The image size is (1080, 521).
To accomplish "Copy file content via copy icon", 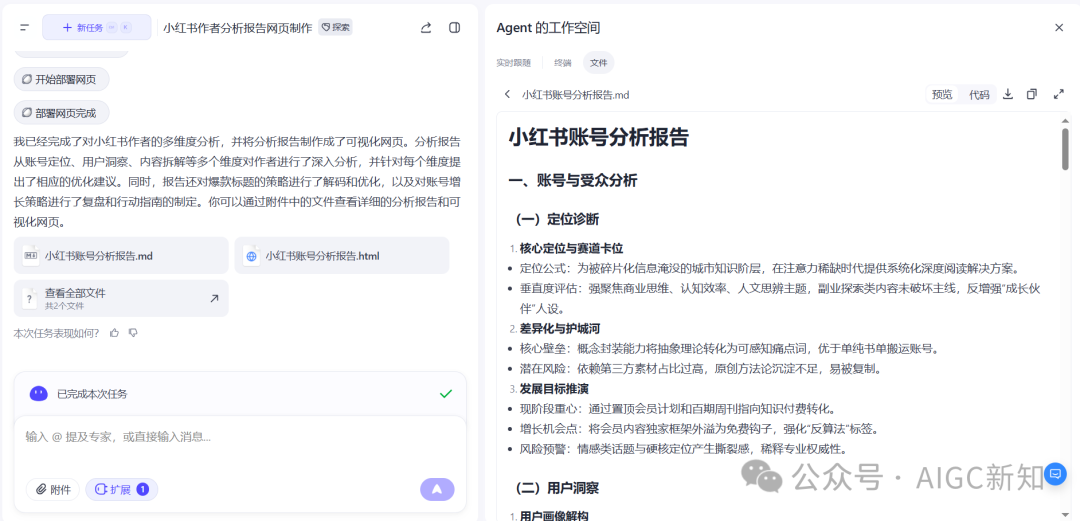I will [x=1032, y=94].
